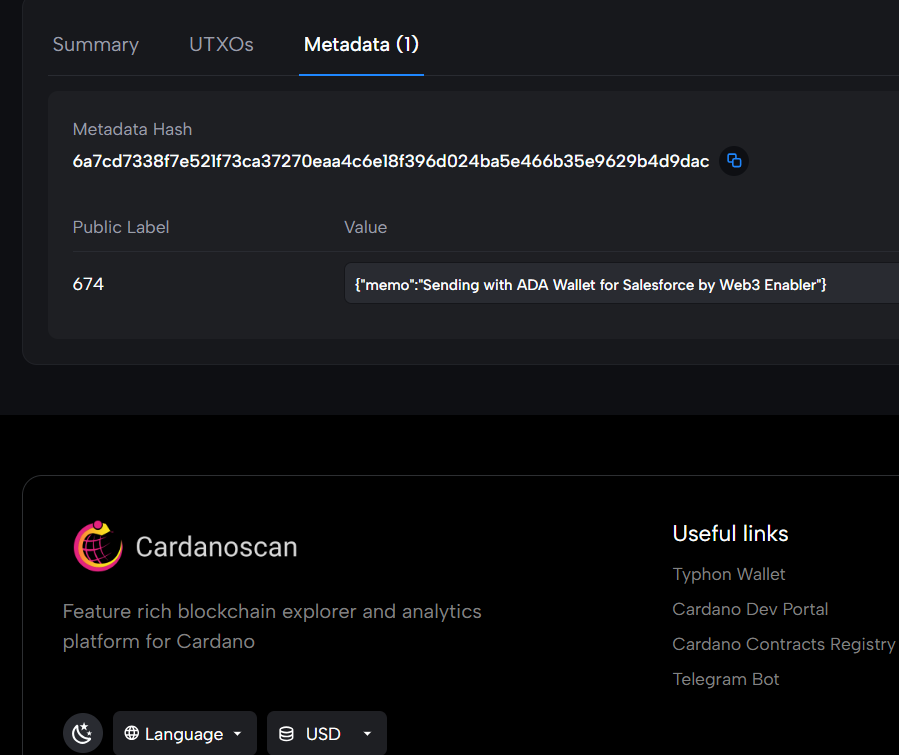
Task: Open the Language dropdown
Action: point(185,733)
